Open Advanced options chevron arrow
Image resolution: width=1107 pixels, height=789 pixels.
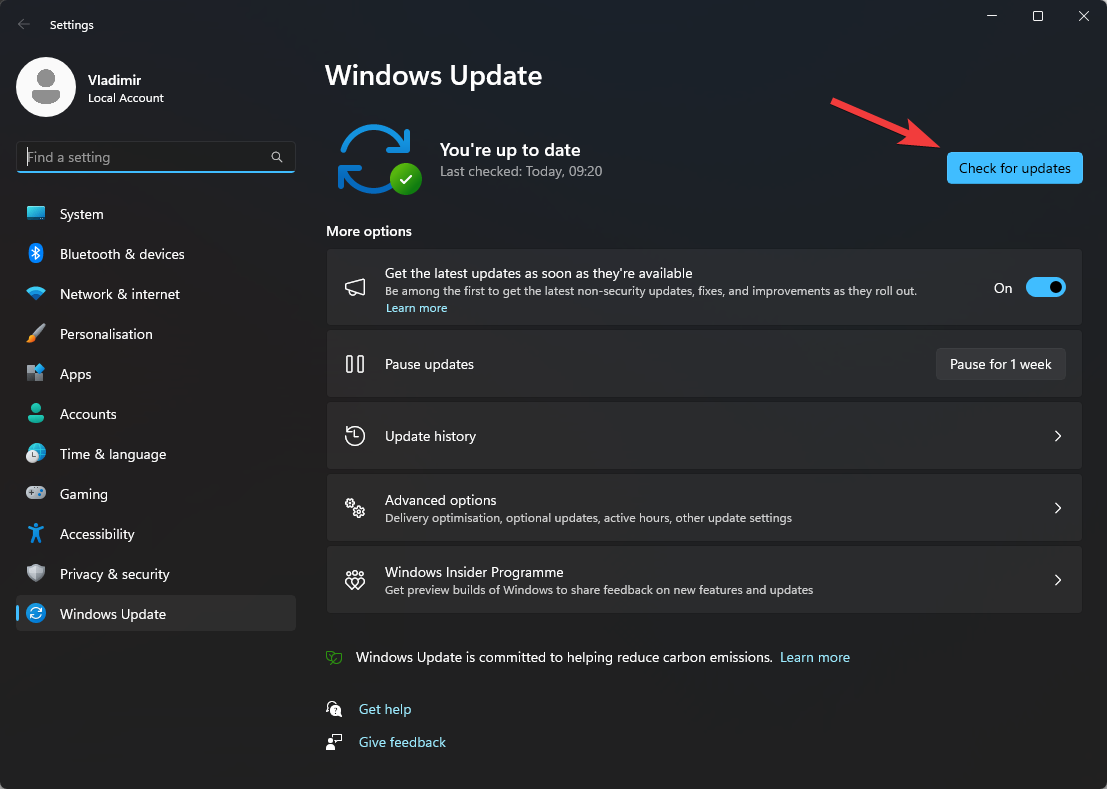tap(1058, 508)
